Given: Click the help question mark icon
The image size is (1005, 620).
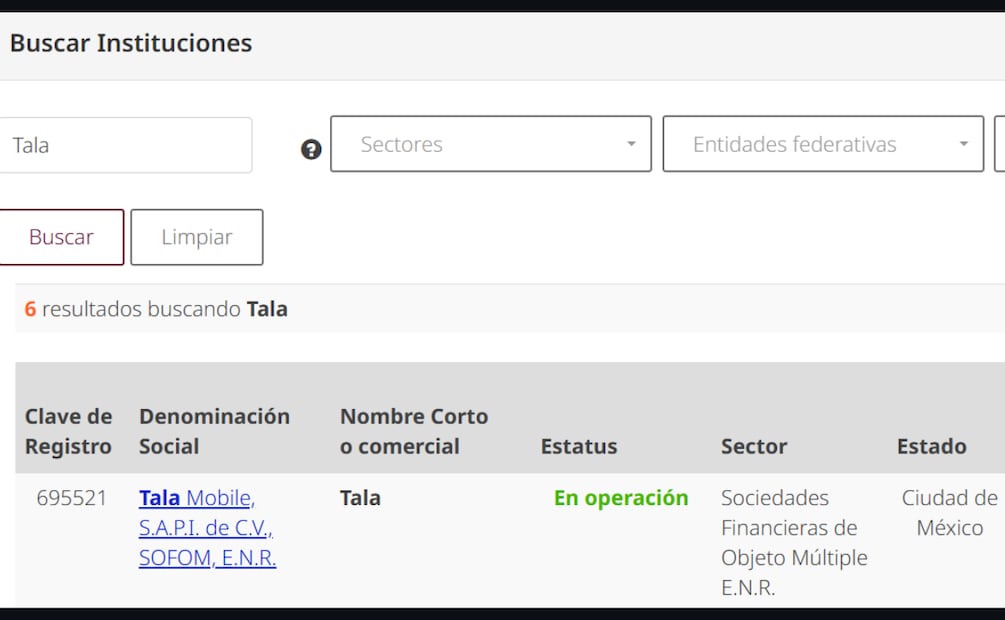Looking at the screenshot, I should tap(311, 148).
